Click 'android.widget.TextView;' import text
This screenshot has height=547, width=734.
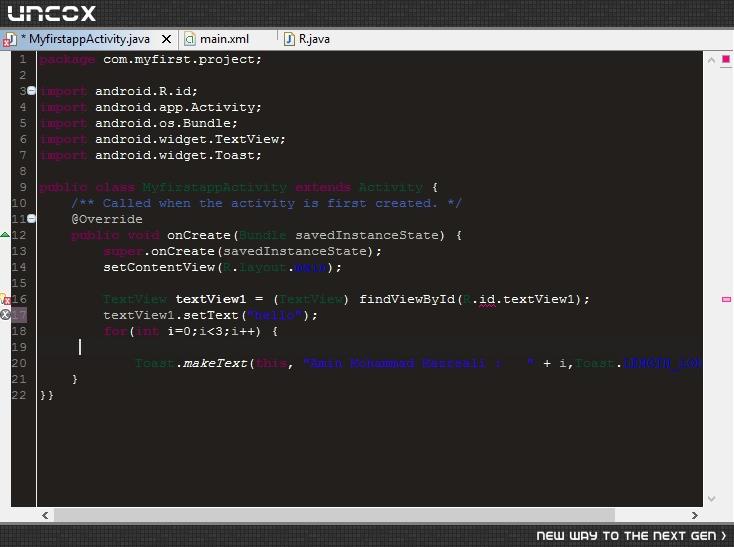[190, 139]
